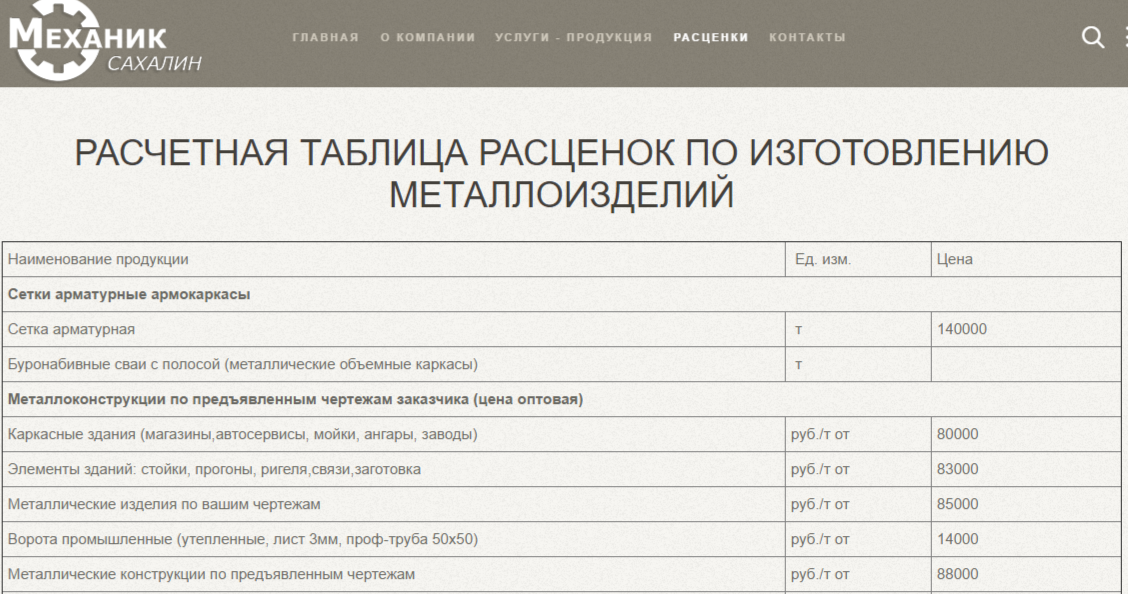
Task: Click the Ед. изм. header cell
Action: click(x=858, y=260)
